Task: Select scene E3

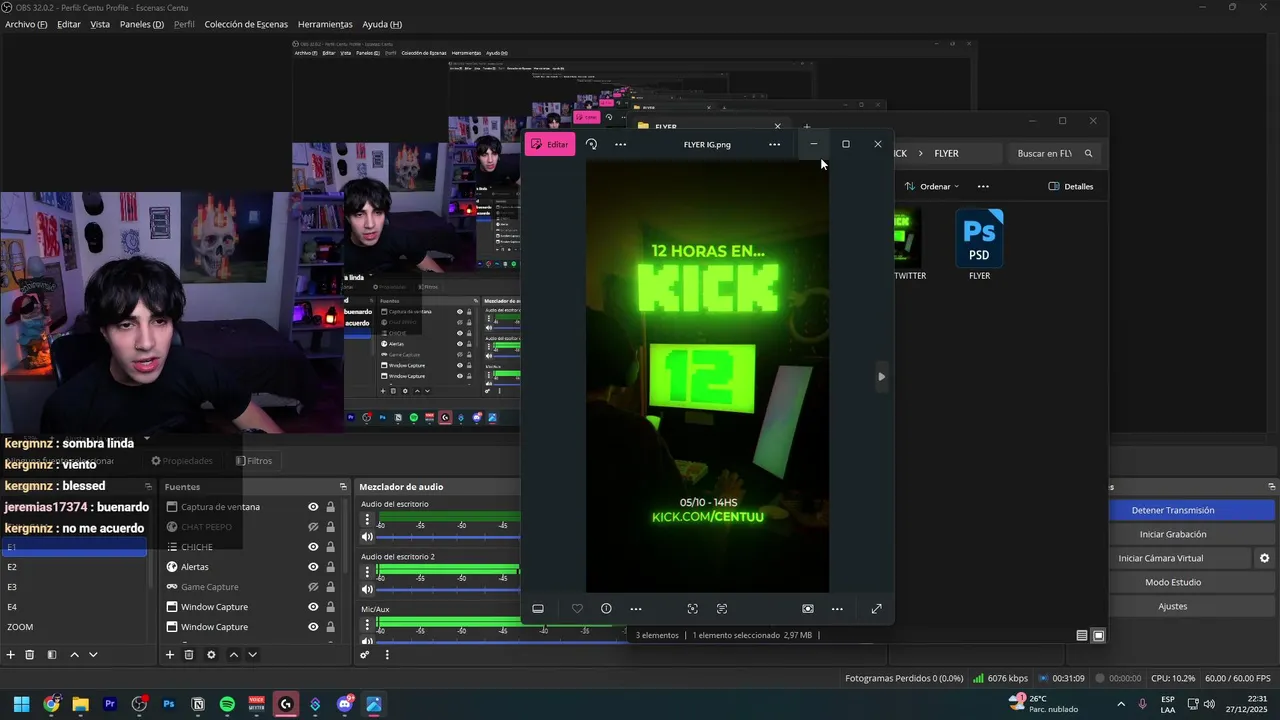Action: [75, 587]
